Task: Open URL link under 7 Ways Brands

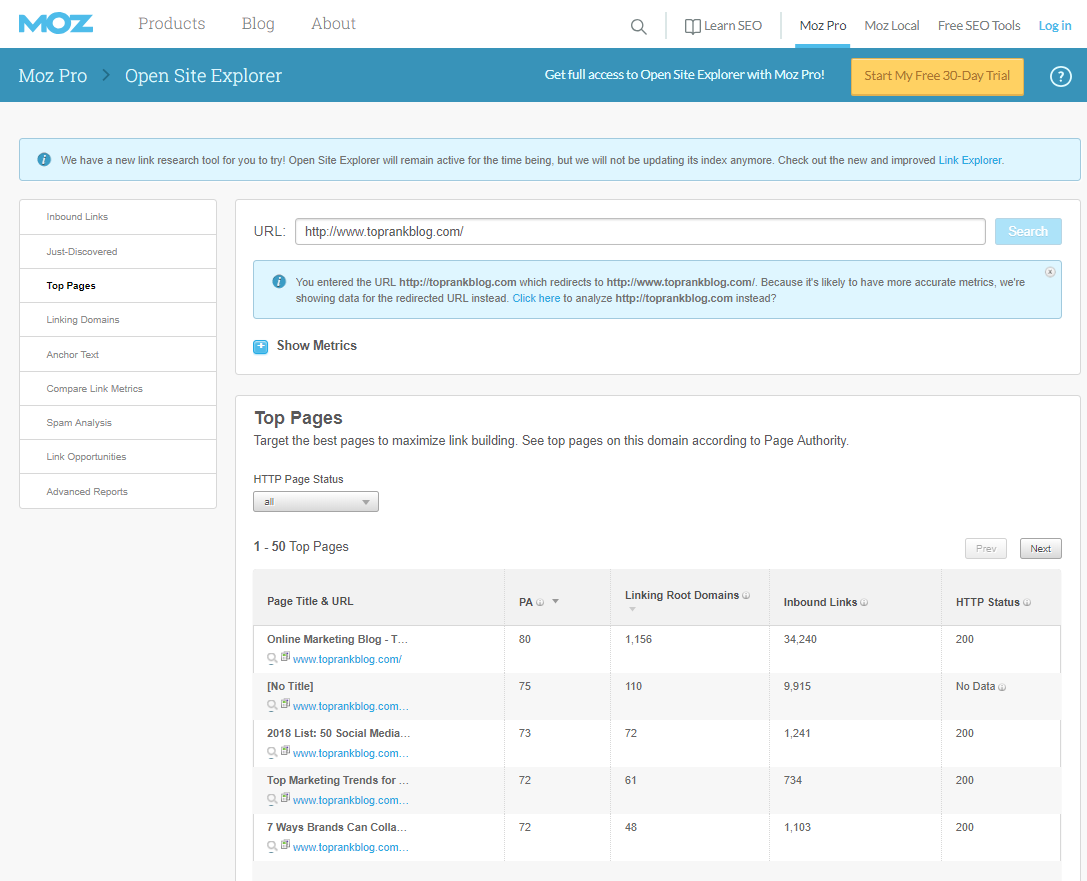Action: click(x=351, y=847)
